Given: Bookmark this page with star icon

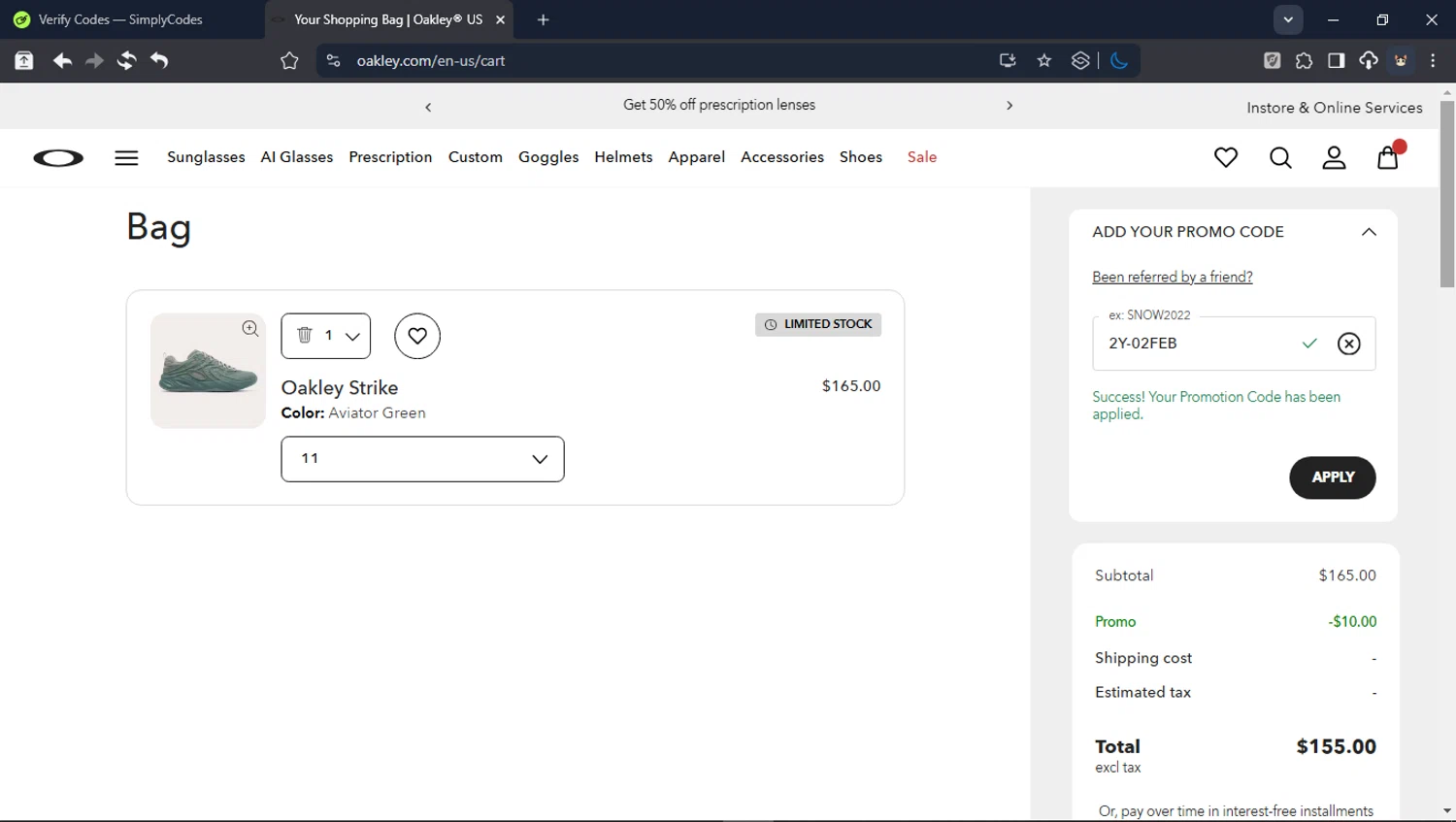Looking at the screenshot, I should (1044, 60).
